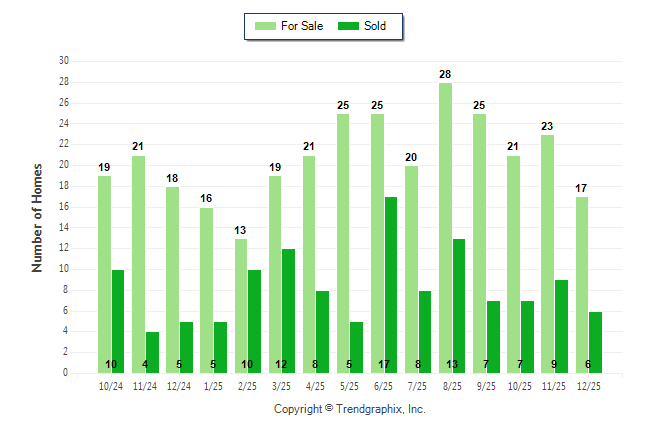
Task: Click the 11/25 For Sale bar
Action: pos(548,254)
